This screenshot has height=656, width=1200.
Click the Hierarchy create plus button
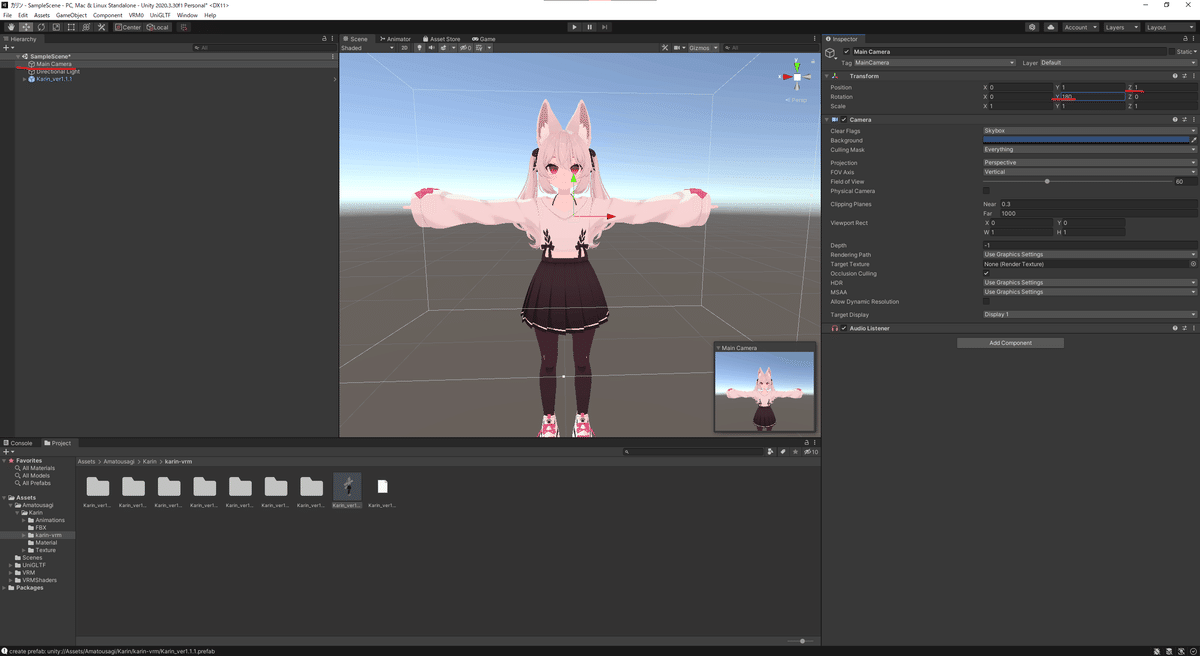(x=7, y=47)
